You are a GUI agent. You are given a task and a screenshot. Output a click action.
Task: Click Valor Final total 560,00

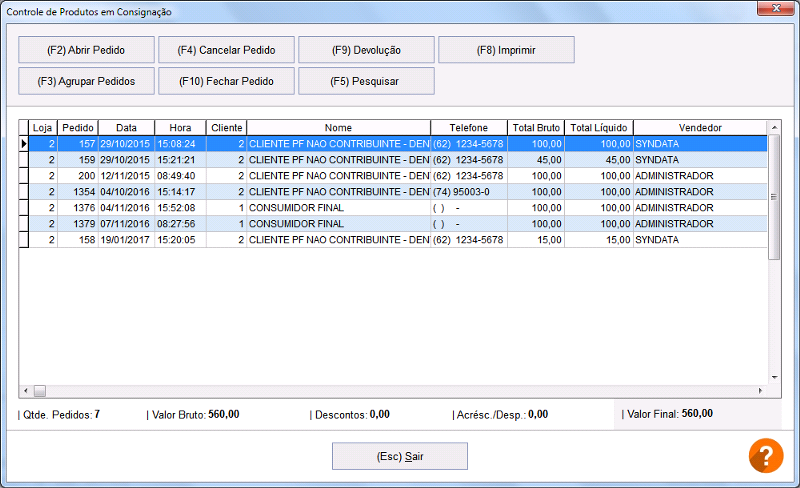697,413
